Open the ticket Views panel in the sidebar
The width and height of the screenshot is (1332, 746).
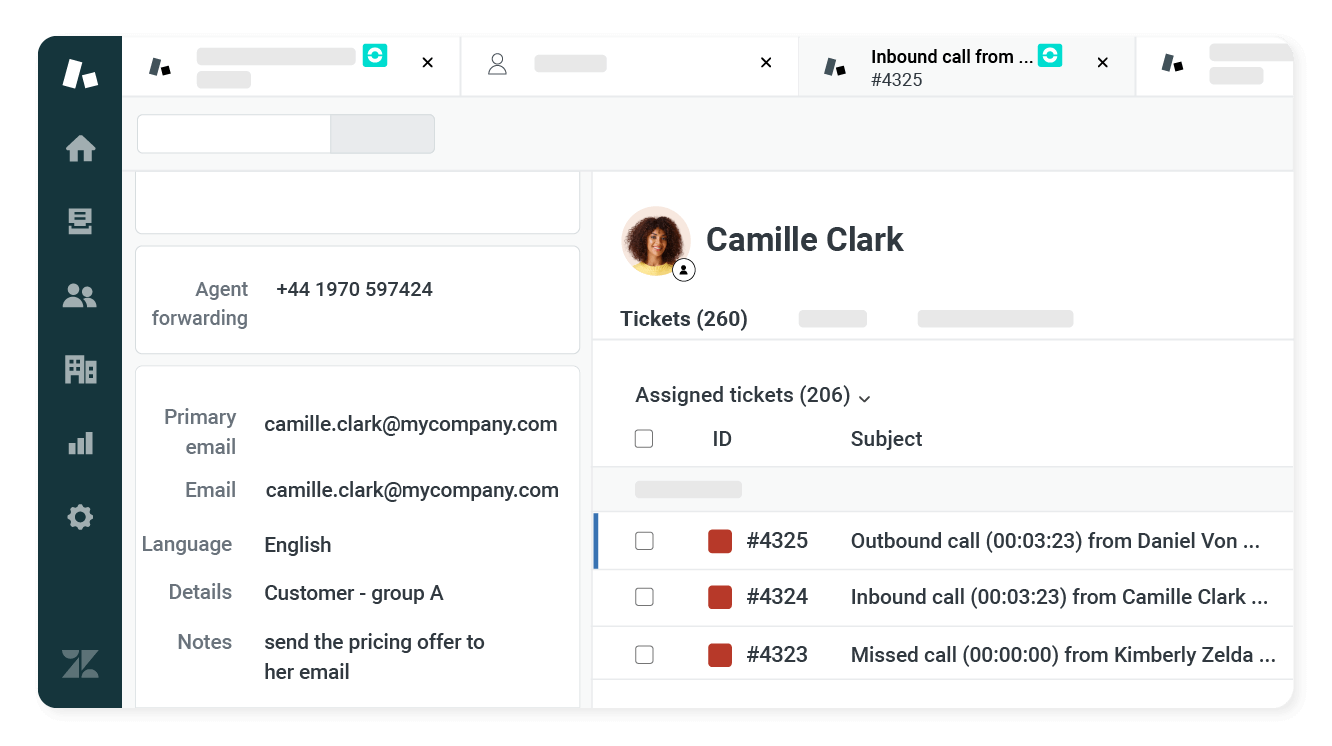coord(79,221)
